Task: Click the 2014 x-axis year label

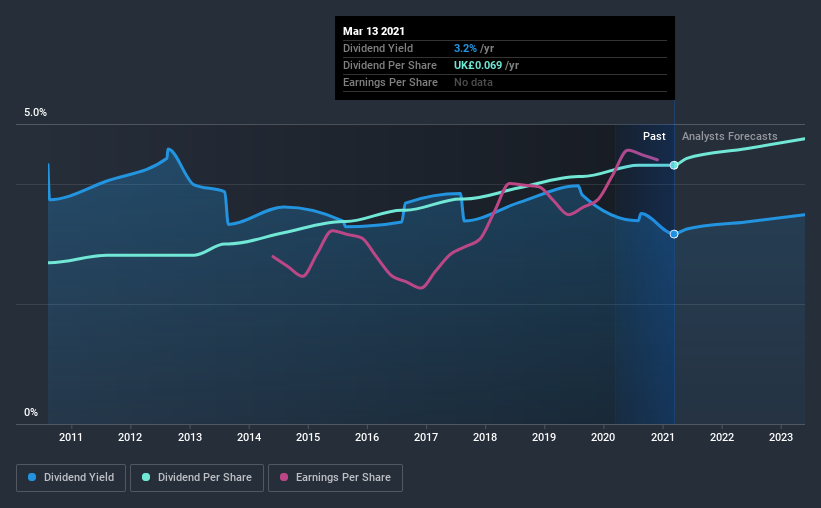Action: [x=249, y=437]
